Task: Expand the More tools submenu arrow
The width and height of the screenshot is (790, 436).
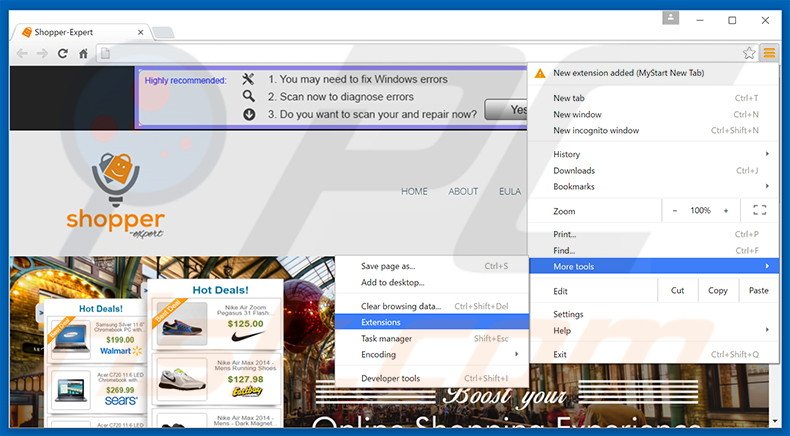Action: 767,266
